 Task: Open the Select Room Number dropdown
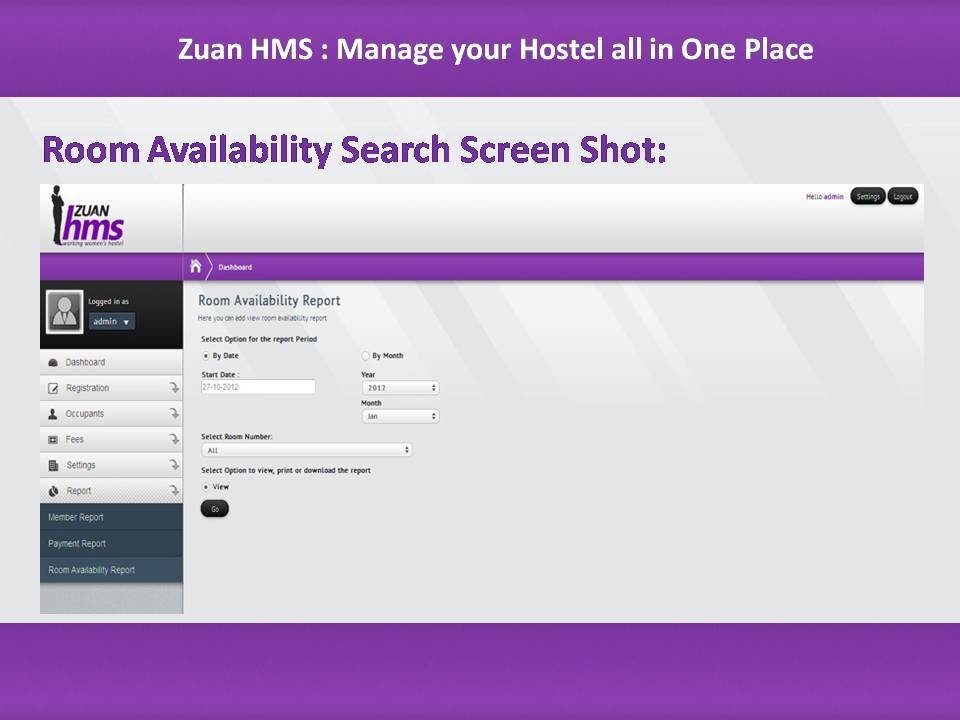click(306, 450)
